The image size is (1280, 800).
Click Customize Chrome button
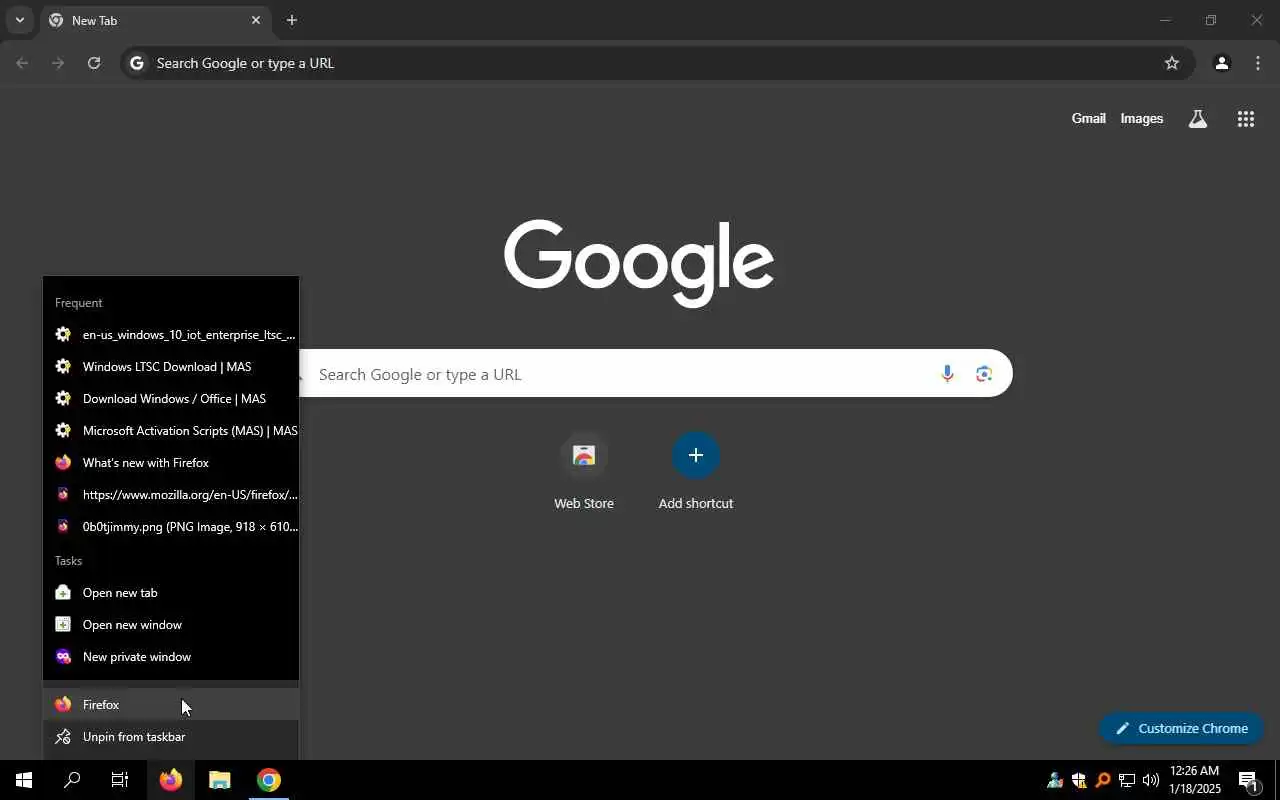[x=1182, y=728]
